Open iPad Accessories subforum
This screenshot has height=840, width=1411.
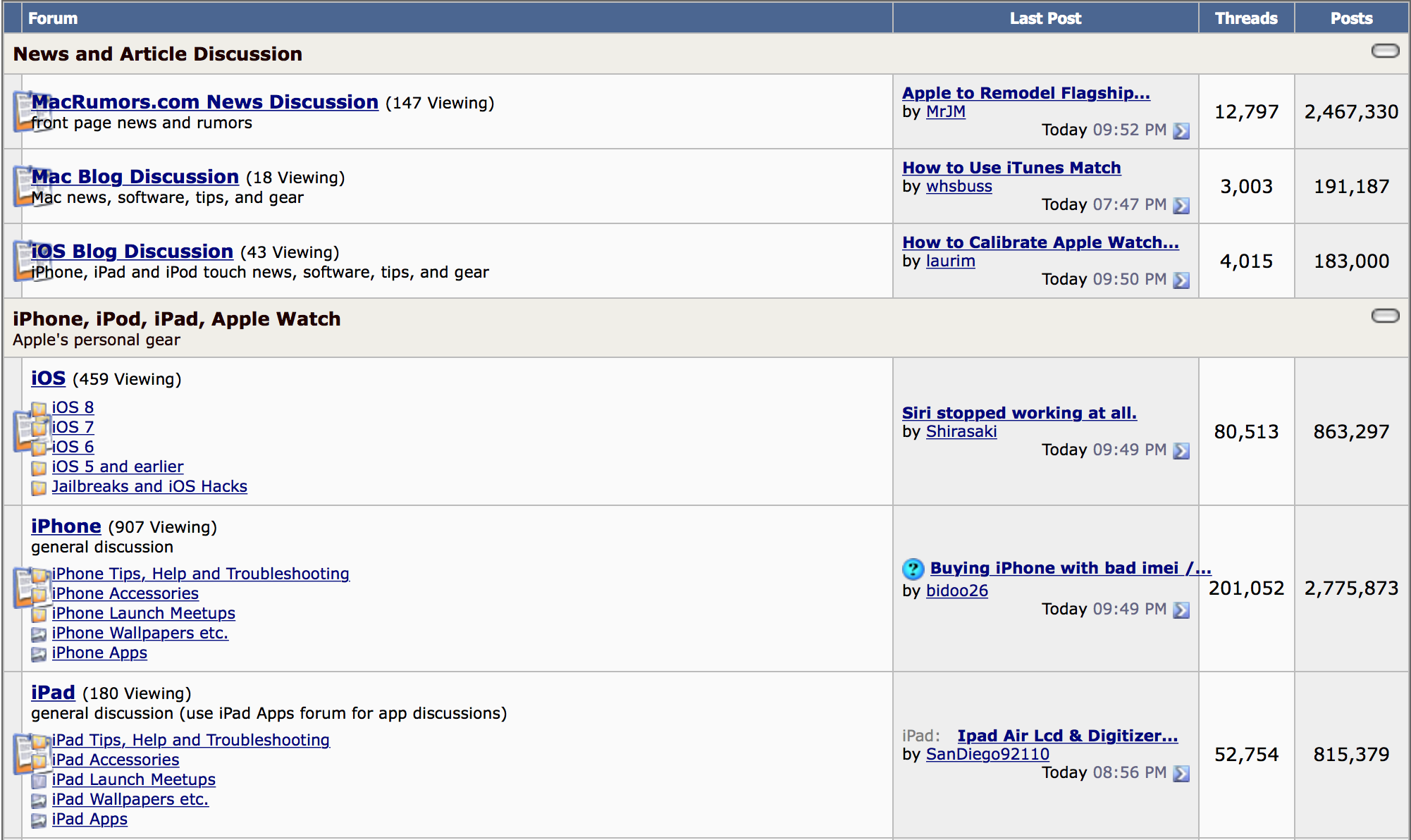click(116, 760)
